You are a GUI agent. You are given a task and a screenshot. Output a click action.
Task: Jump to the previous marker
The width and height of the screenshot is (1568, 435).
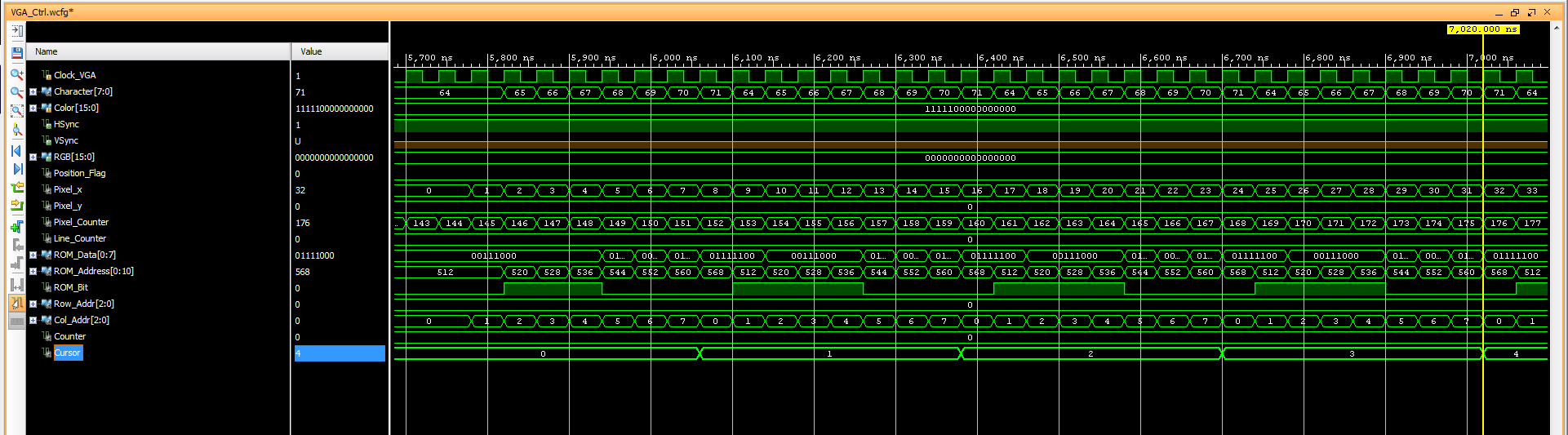pos(17,245)
